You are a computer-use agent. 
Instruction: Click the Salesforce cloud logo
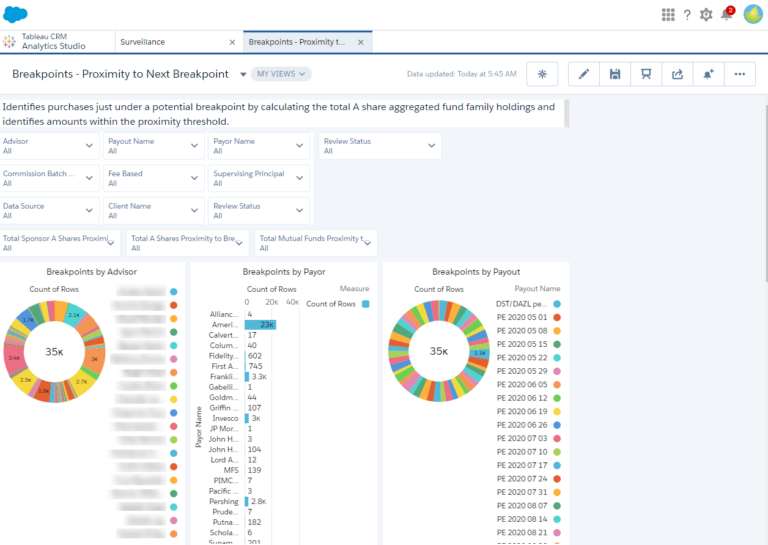coord(15,14)
